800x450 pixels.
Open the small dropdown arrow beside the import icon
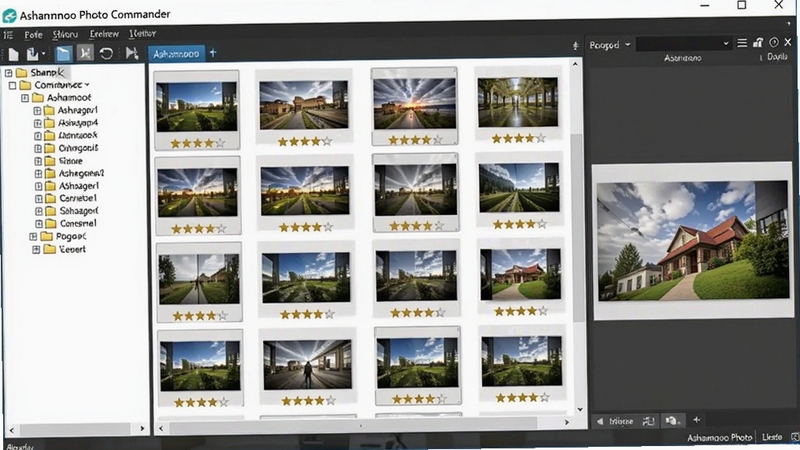point(43,54)
